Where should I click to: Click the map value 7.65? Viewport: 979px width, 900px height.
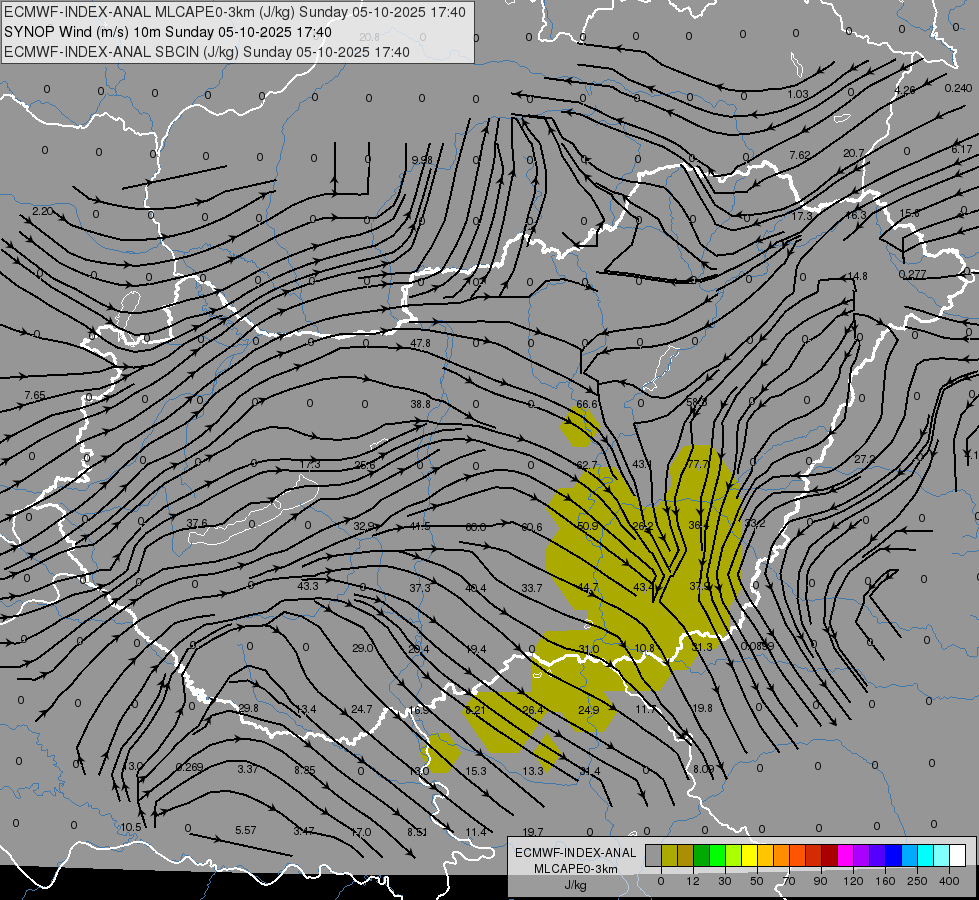35,395
